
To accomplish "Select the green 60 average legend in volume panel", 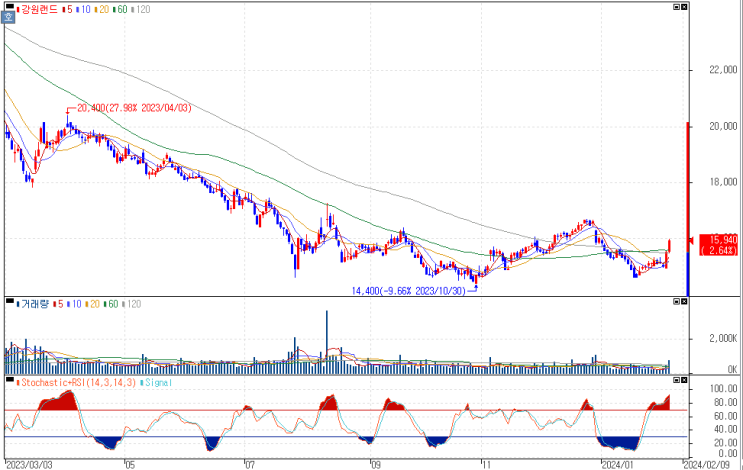I will (x=113, y=304).
